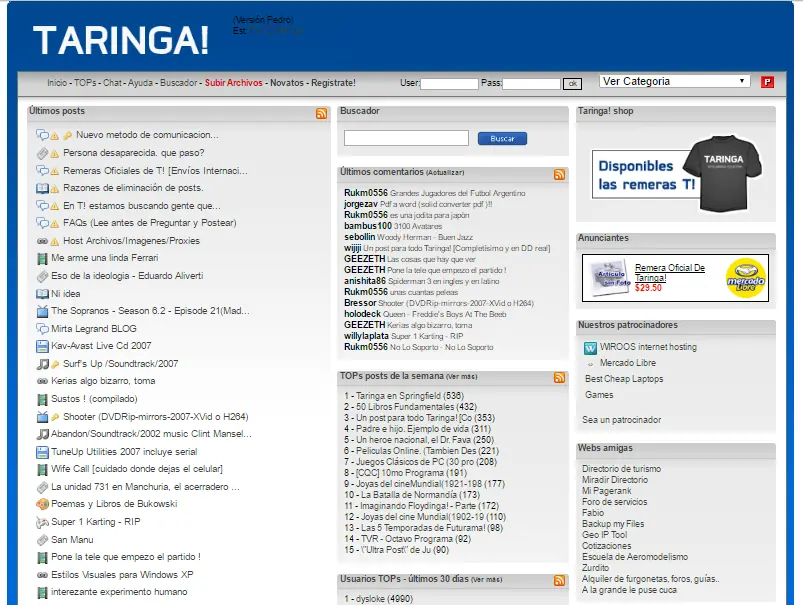Open FAQs (Lee antes de Preguntar y Postear)
This screenshot has width=803, height=605.
point(150,223)
